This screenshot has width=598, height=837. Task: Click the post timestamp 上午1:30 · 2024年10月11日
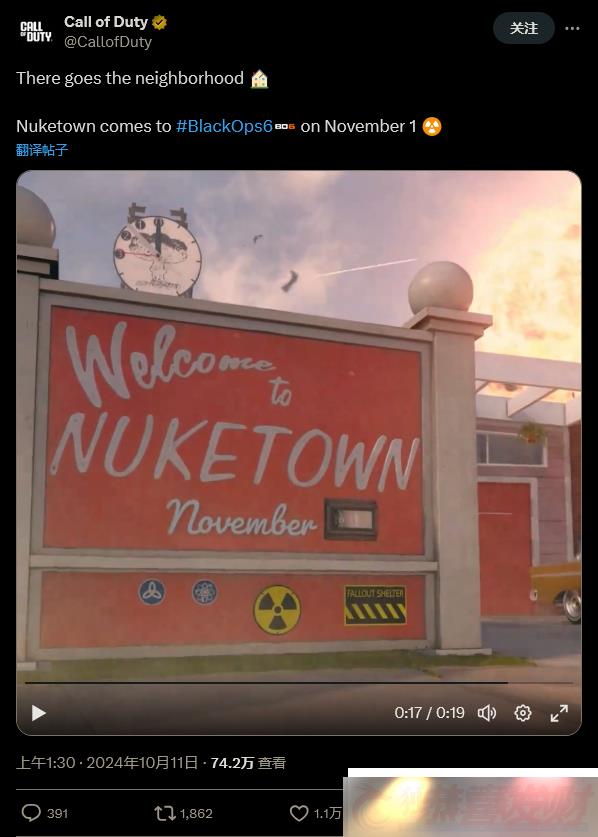(107, 762)
